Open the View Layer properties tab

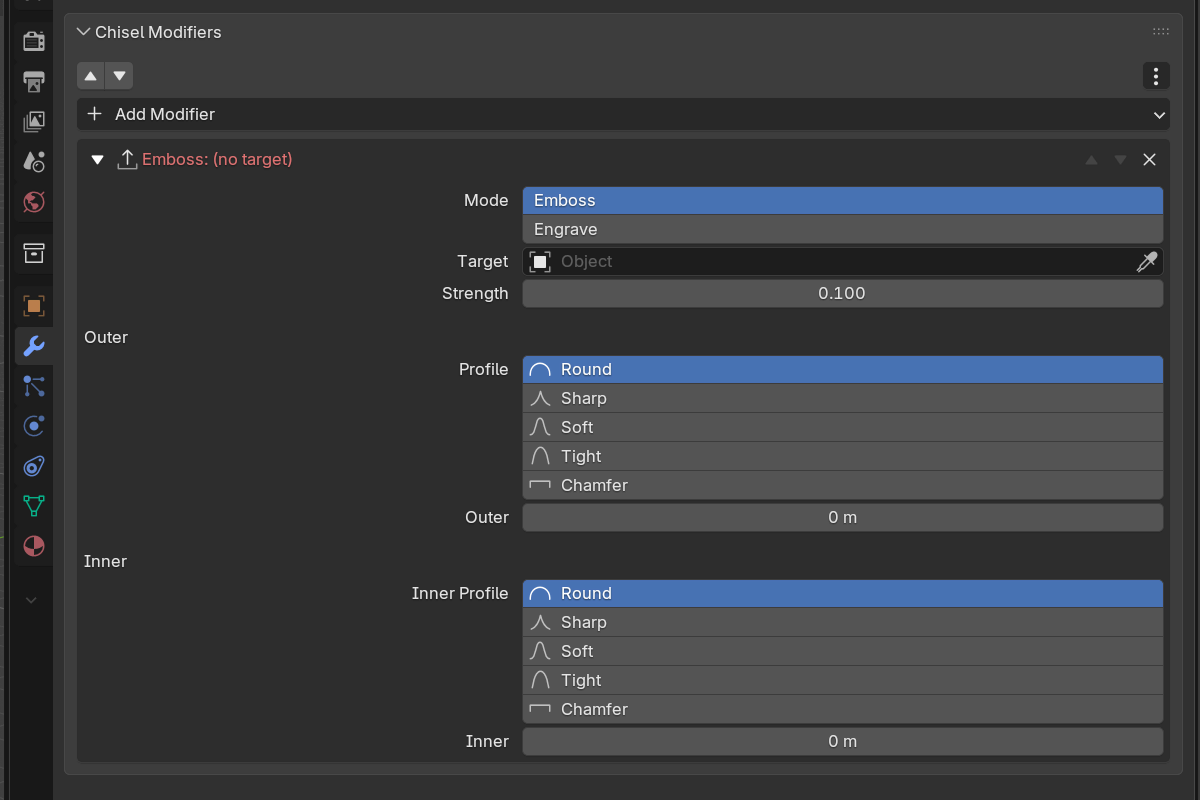click(34, 122)
